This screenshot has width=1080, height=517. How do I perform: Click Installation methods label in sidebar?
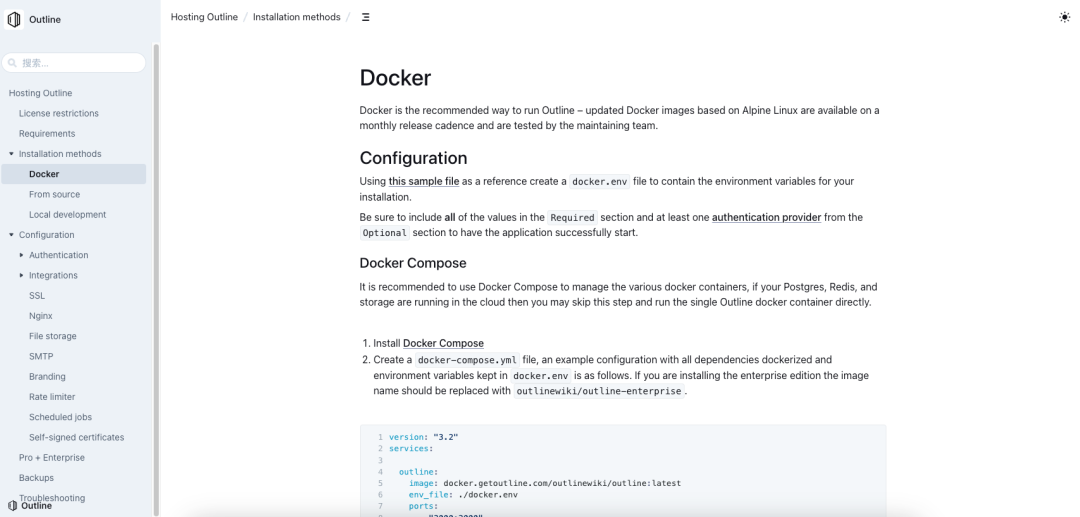pyautogui.click(x=60, y=154)
